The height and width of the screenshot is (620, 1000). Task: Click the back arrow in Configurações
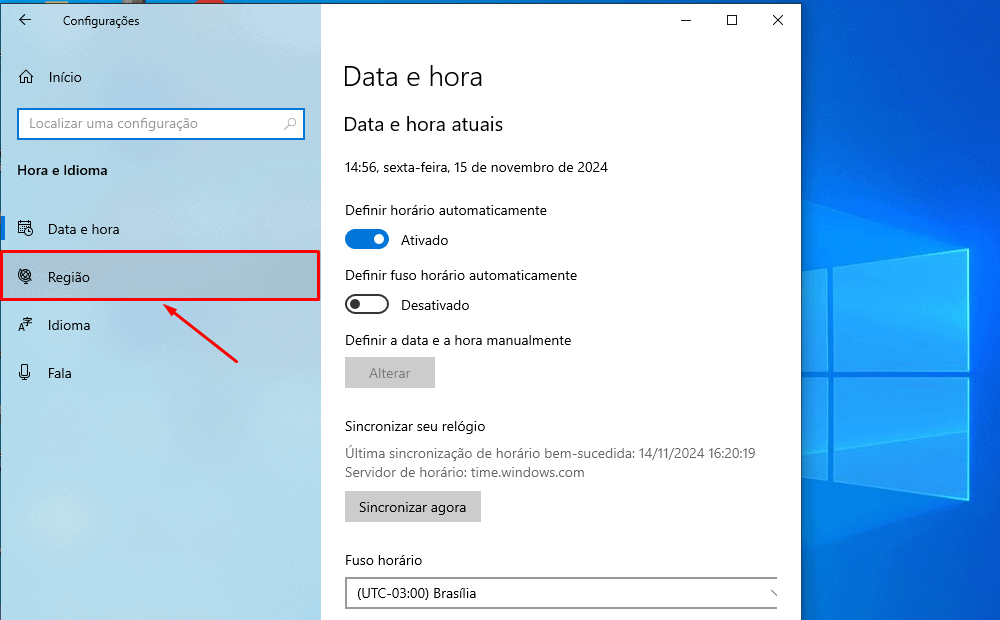point(25,20)
